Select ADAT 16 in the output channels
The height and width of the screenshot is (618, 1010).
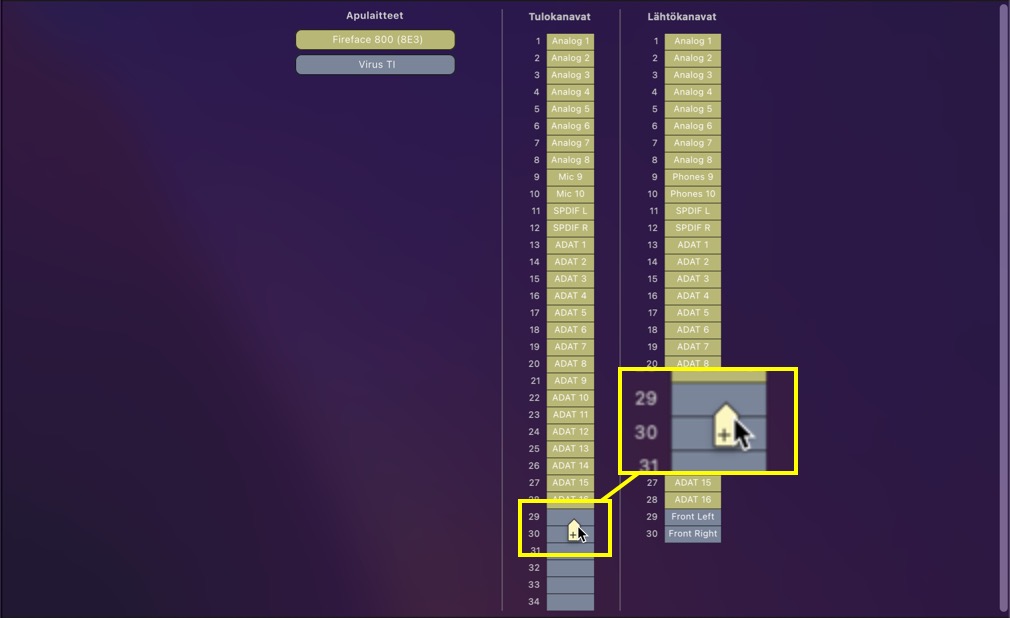click(x=692, y=500)
